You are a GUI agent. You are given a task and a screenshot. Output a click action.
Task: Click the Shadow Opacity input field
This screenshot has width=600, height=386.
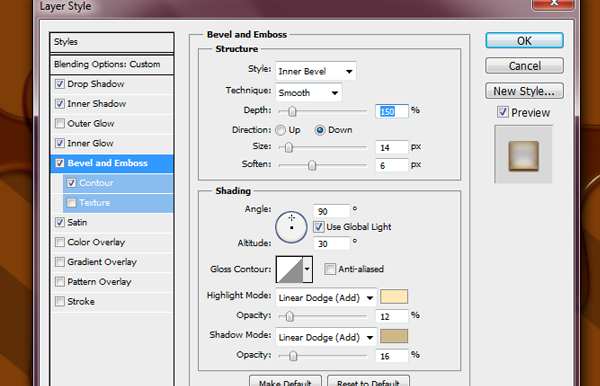click(392, 356)
